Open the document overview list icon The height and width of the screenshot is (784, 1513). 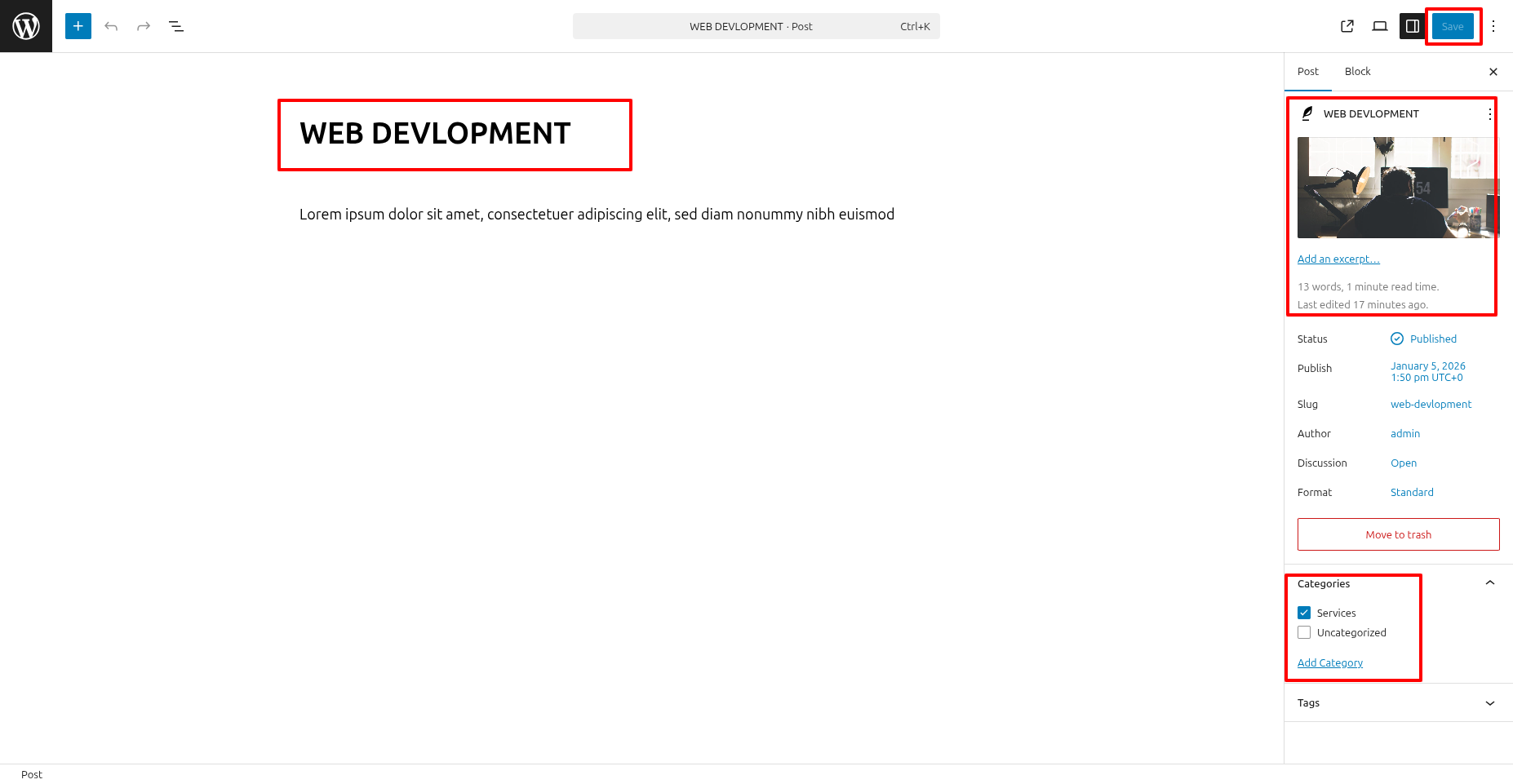(176, 26)
